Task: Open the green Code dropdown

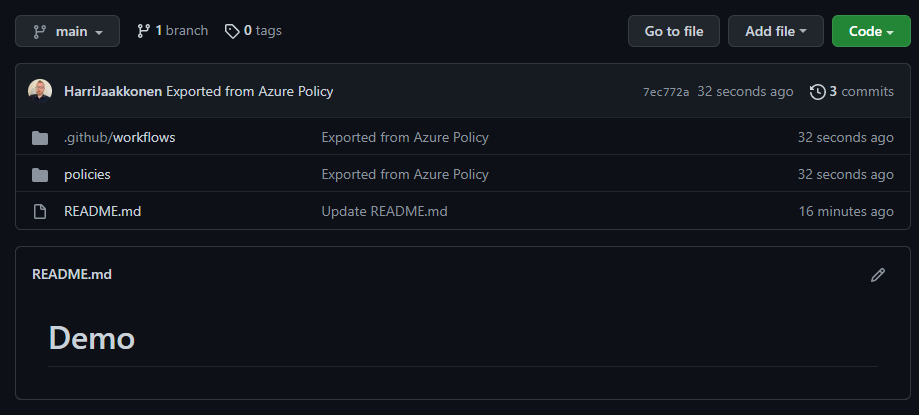Action: tap(870, 31)
